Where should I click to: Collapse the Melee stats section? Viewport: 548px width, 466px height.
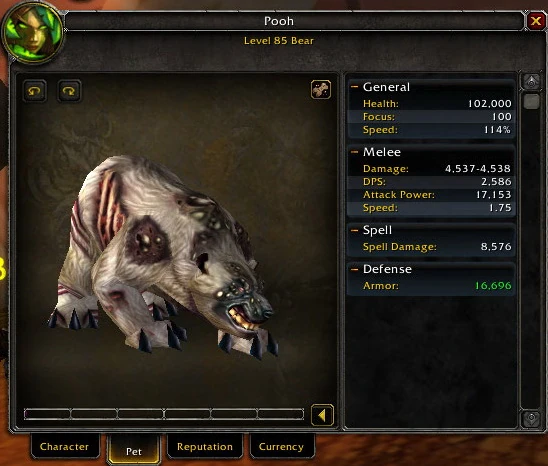(x=354, y=152)
